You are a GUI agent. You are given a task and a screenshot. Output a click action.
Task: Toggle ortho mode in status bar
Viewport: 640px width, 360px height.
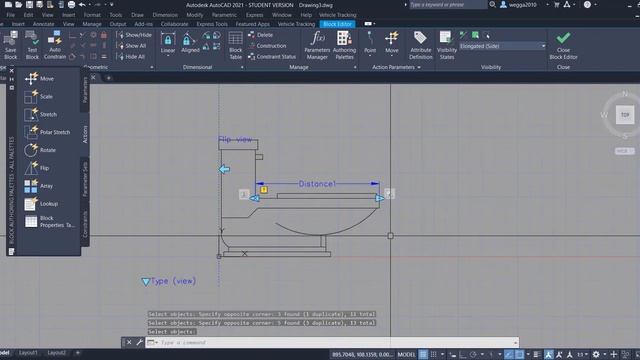click(462, 354)
